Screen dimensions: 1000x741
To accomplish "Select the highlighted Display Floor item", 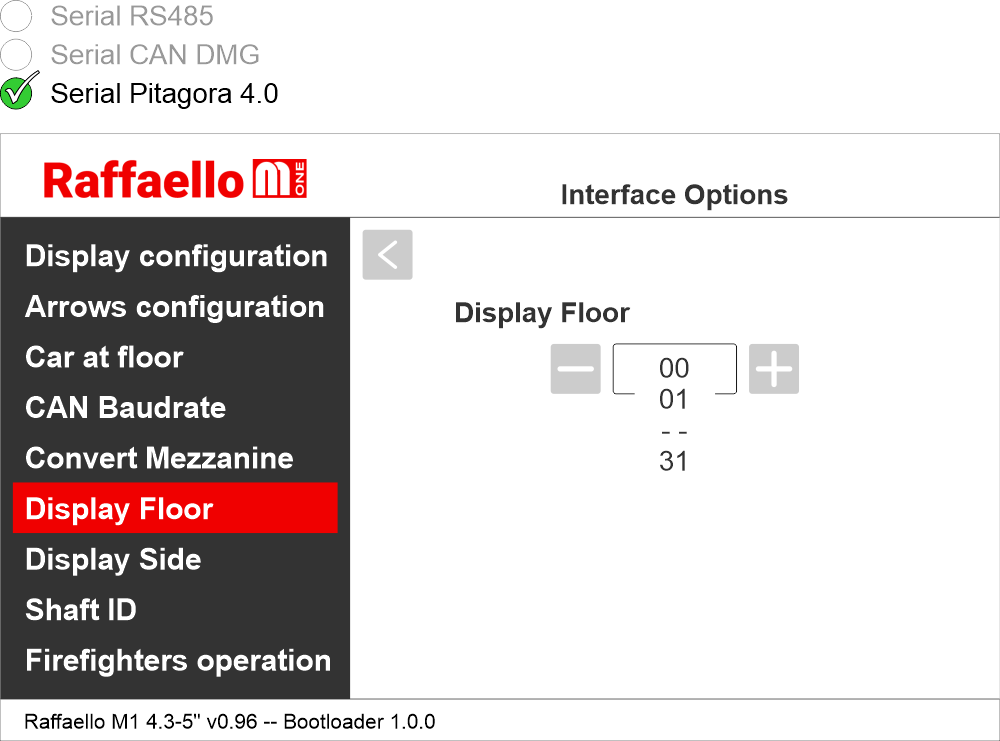I will 175,509.
